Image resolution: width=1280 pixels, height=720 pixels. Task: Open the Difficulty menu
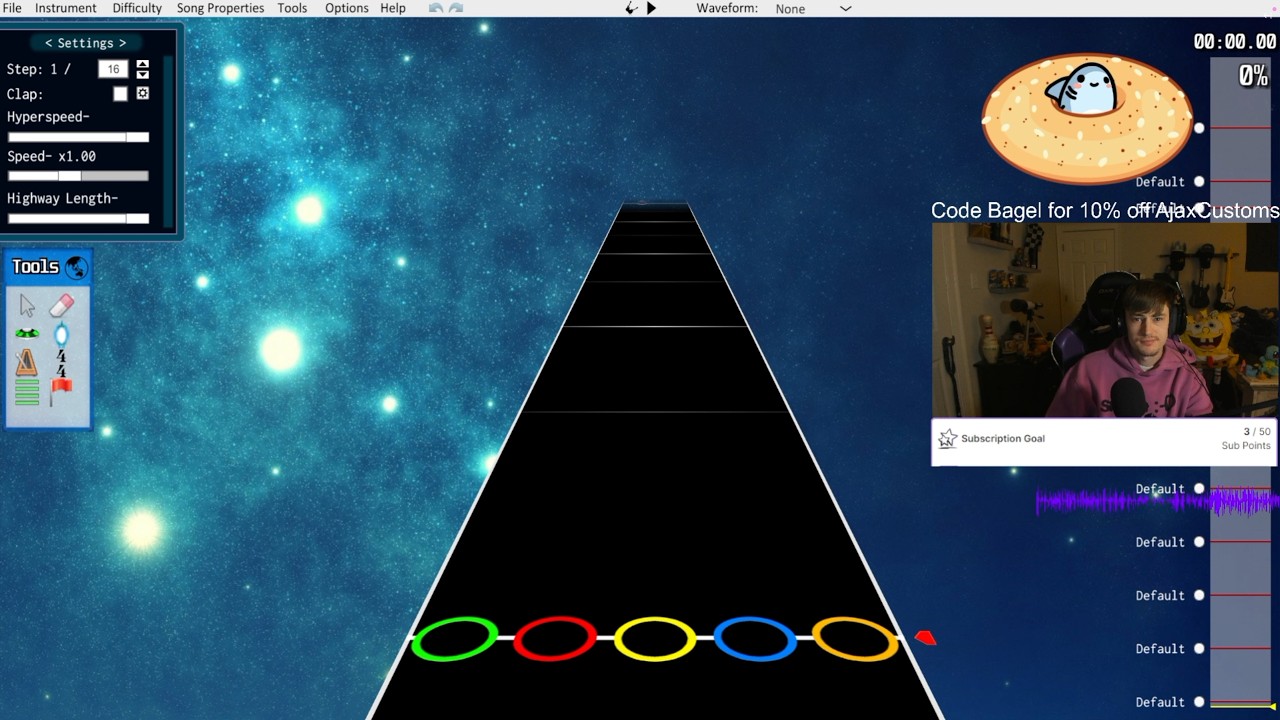tap(137, 8)
